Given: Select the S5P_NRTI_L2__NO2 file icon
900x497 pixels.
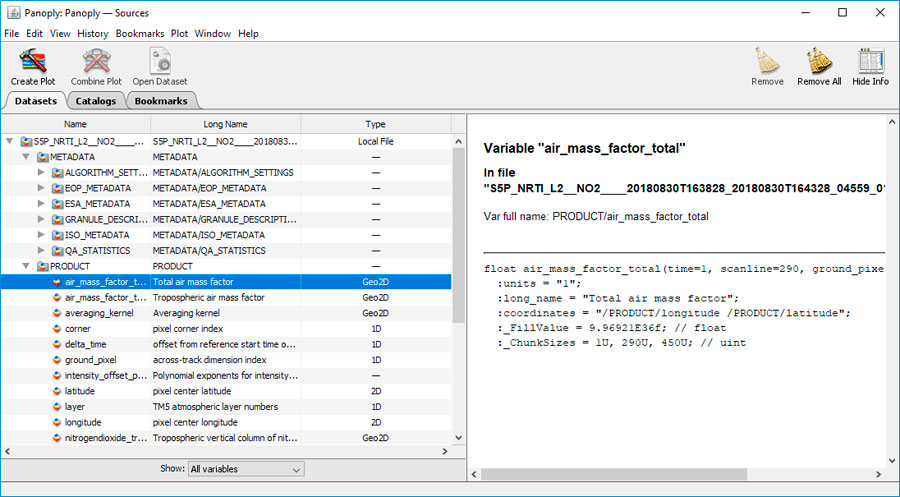Looking at the screenshot, I should (26, 141).
